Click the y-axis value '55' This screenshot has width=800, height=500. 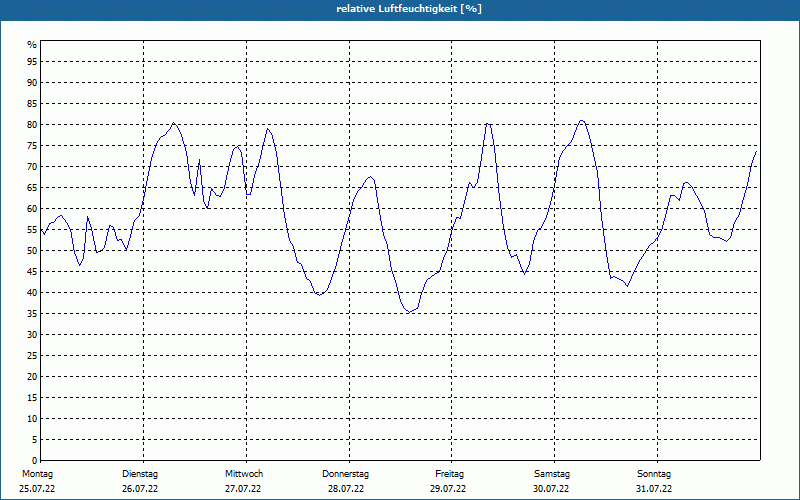pos(32,230)
